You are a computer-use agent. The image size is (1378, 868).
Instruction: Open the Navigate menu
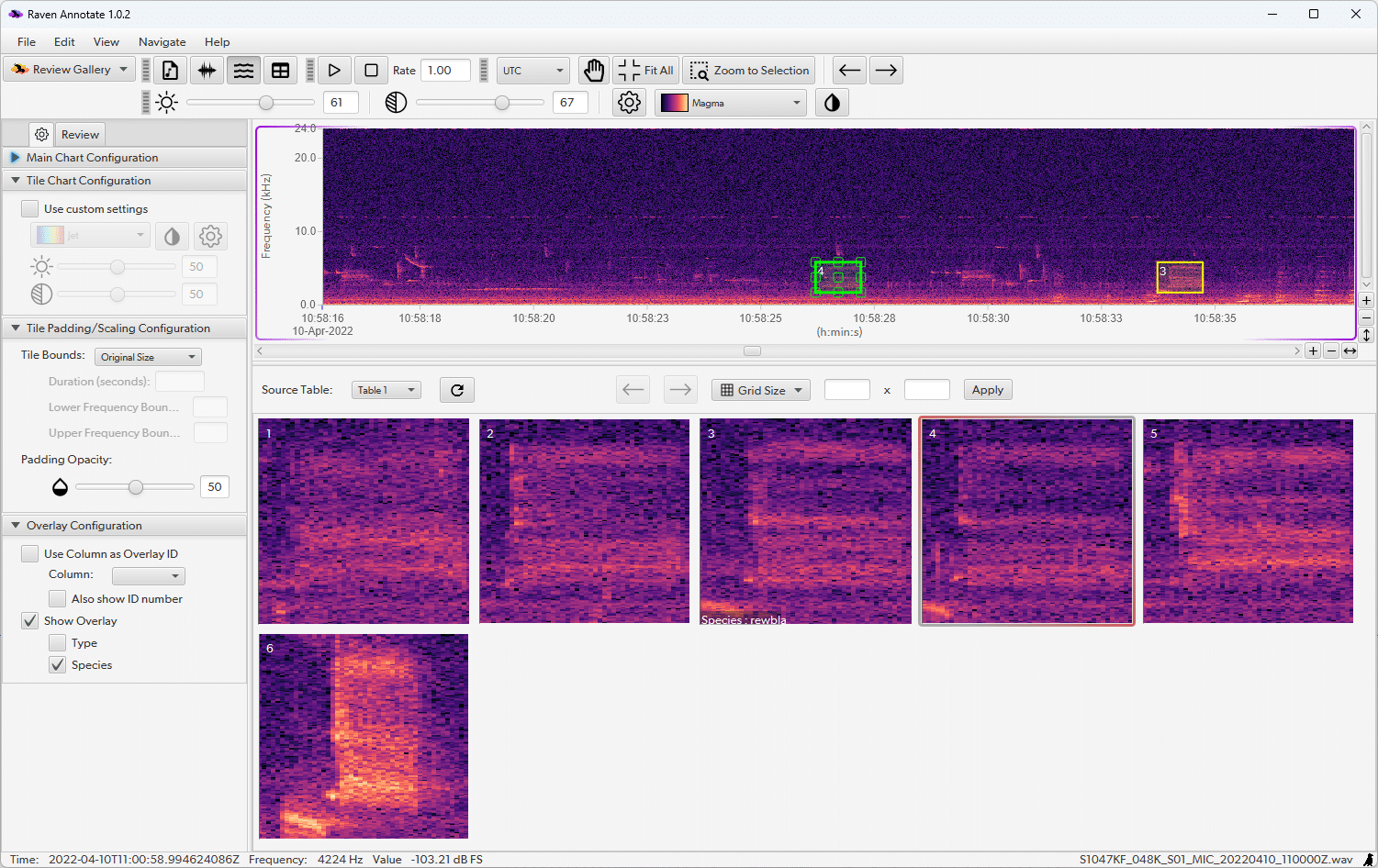pyautogui.click(x=162, y=42)
